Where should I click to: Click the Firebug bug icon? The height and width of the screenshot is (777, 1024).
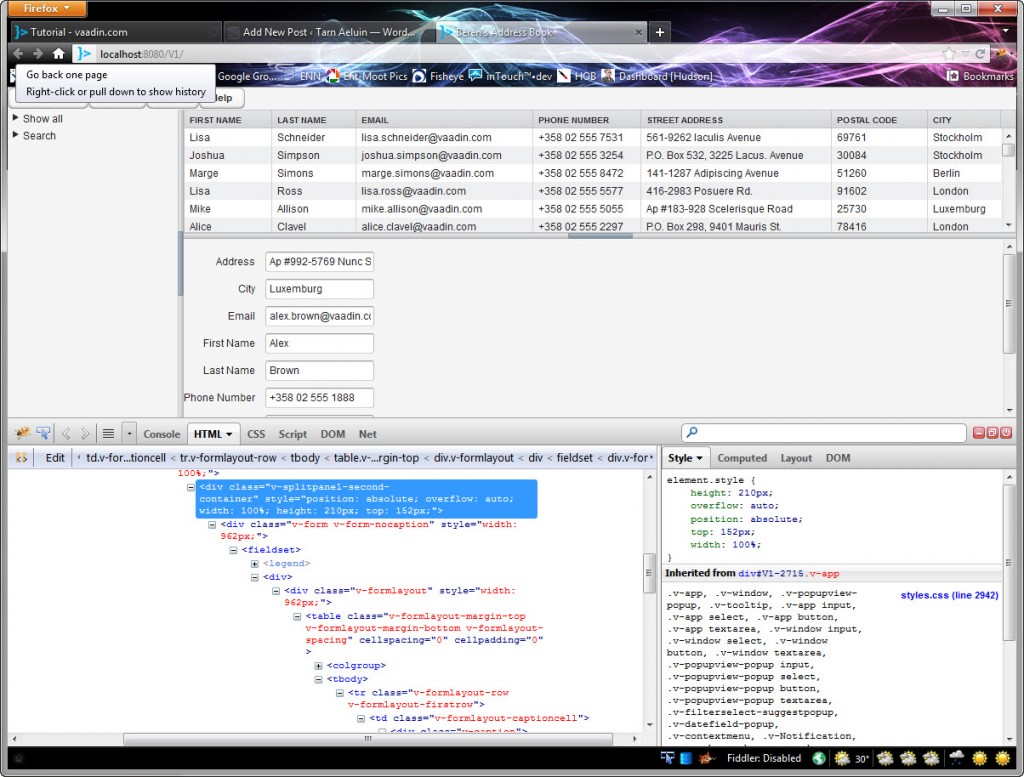[23, 433]
